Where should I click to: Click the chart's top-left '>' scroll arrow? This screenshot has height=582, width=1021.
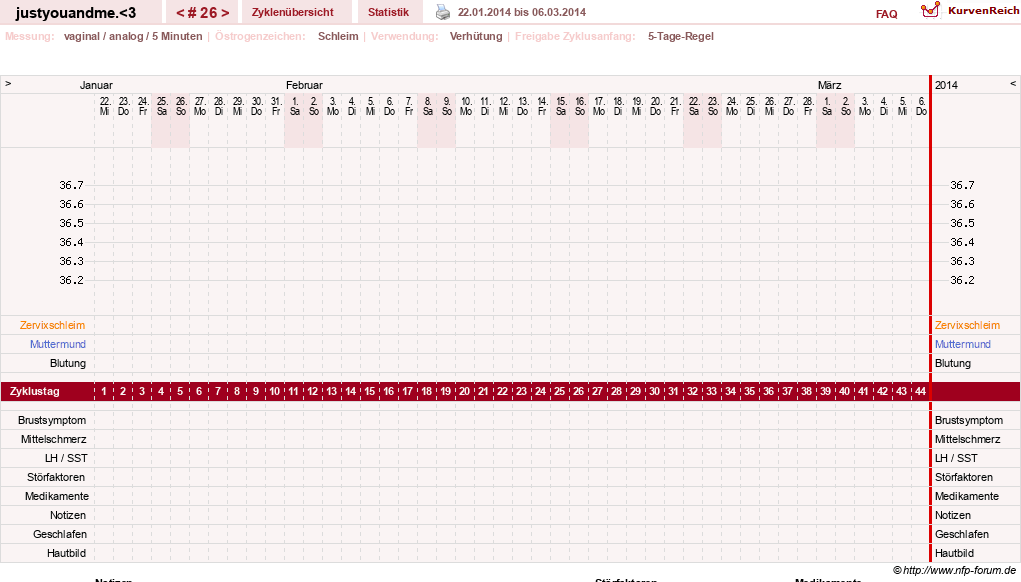coord(8,84)
